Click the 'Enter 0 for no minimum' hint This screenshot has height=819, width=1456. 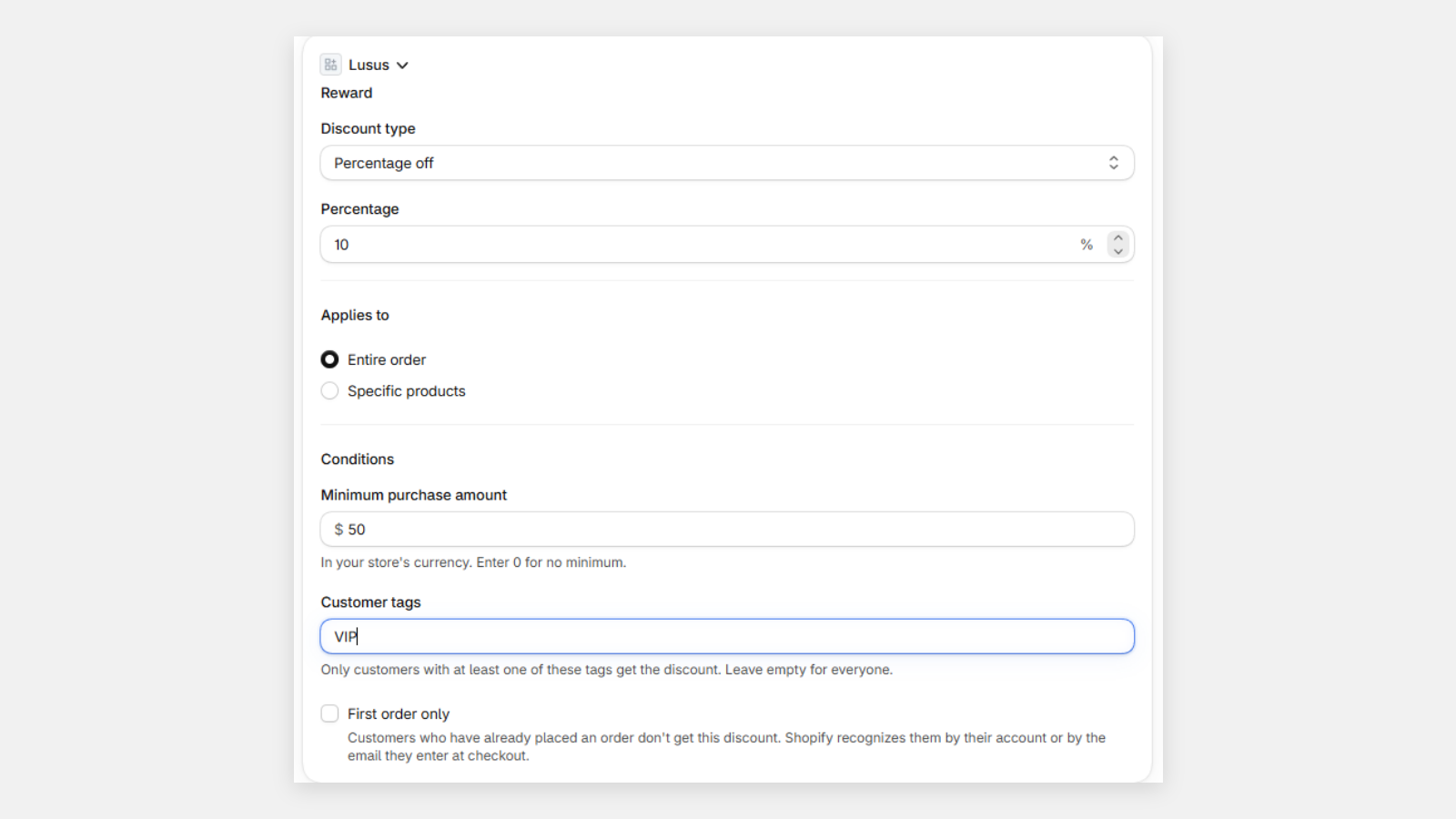[x=551, y=562]
